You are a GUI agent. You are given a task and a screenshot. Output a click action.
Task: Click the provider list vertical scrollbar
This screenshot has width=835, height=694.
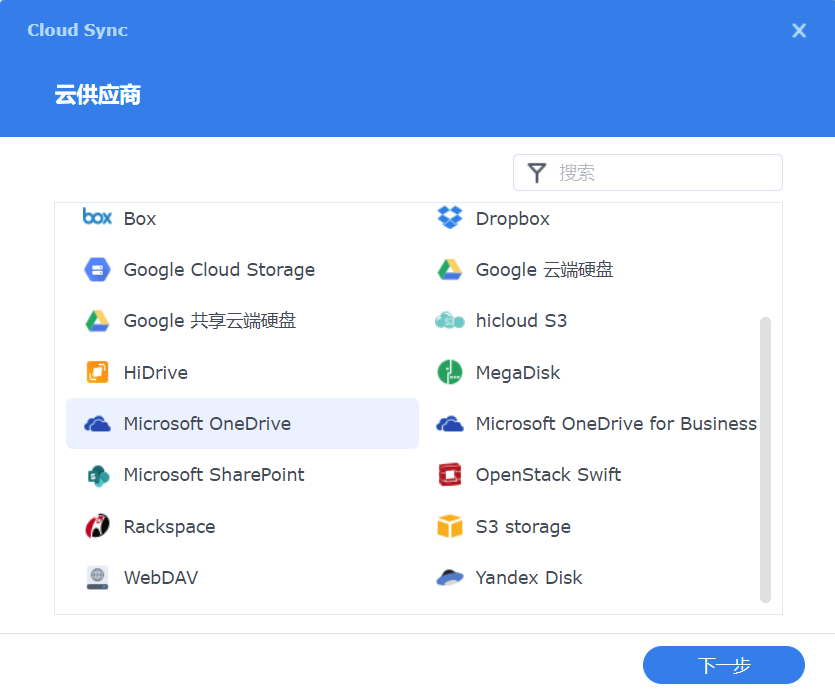[765, 460]
